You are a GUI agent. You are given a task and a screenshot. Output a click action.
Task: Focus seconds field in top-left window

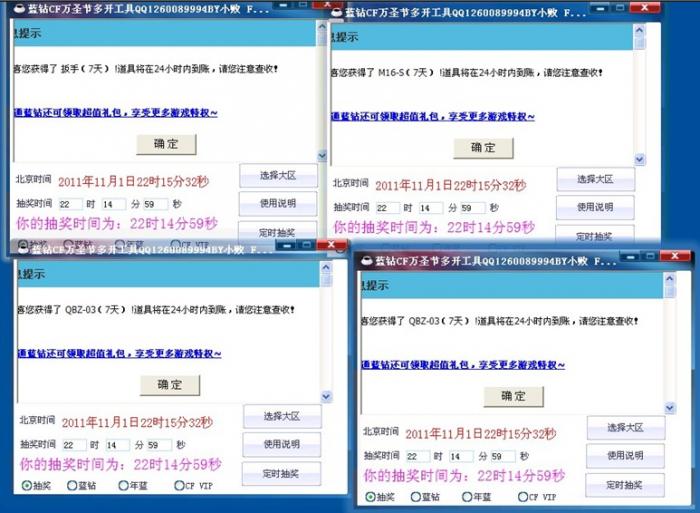click(x=155, y=204)
